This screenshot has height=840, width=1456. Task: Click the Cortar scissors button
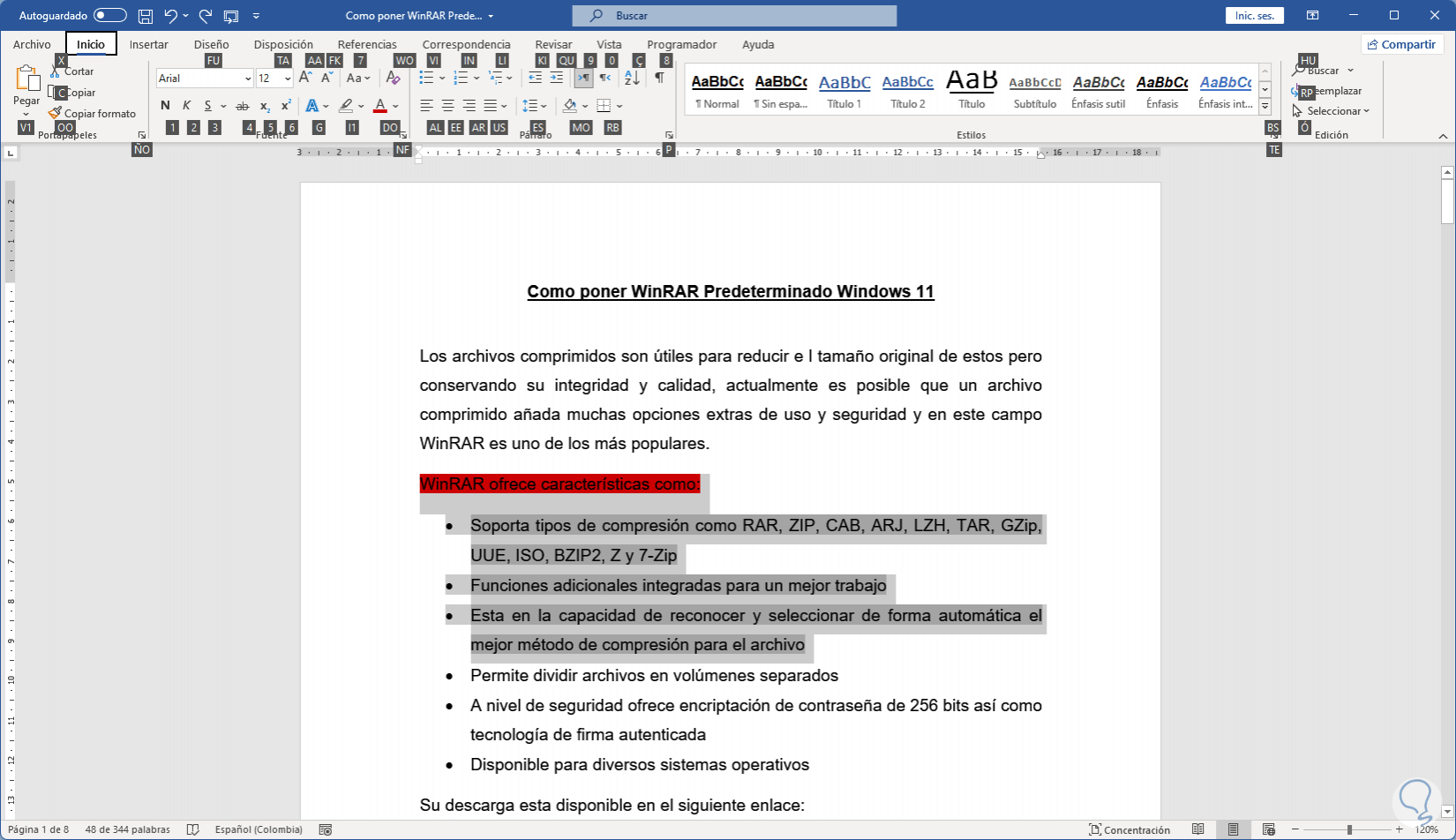click(72, 71)
